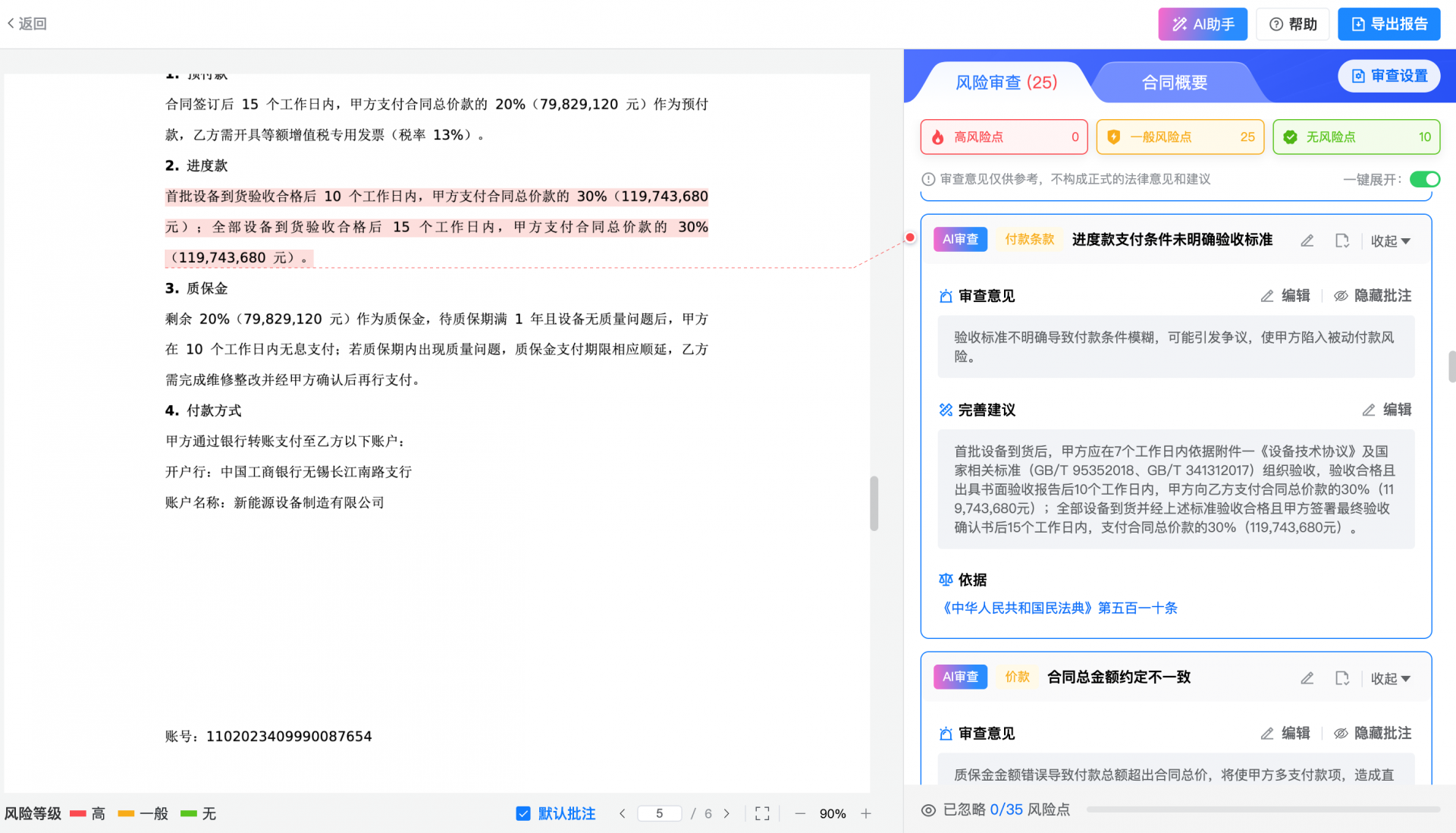Uncheck the 默认批注 checkbox

(x=523, y=813)
